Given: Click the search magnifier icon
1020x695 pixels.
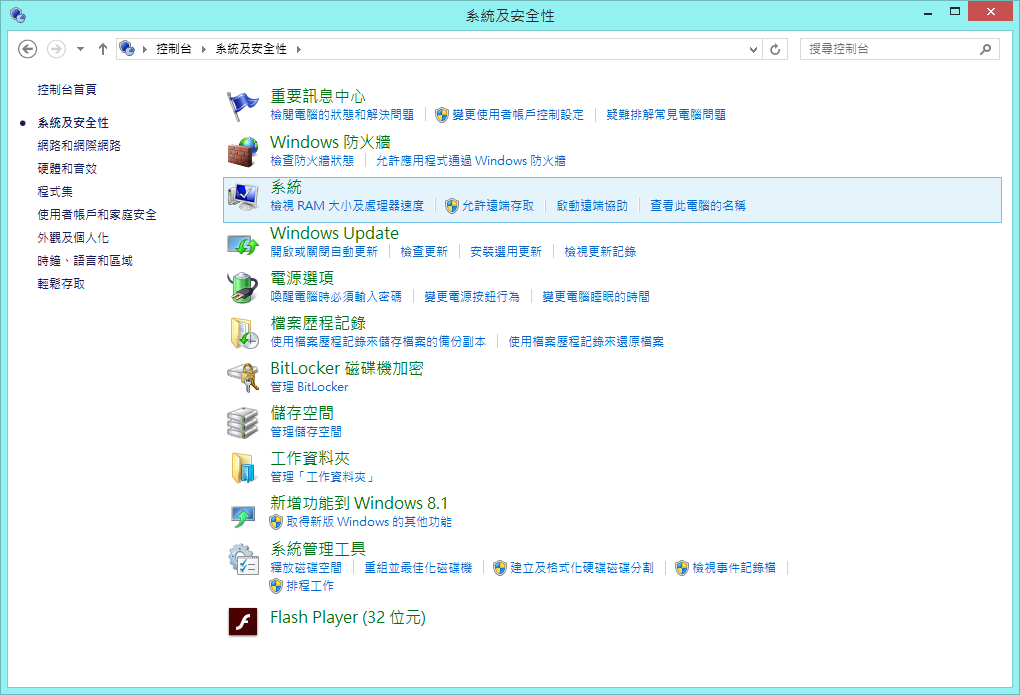Looking at the screenshot, I should pyautogui.click(x=986, y=49).
